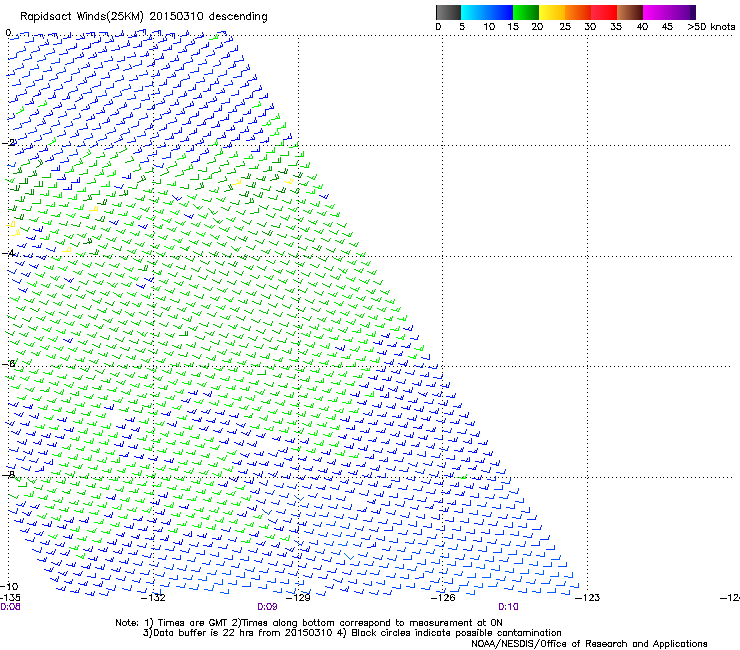This screenshot has width=740, height=650.
Task: Click the '25' label under the color bar
Action: [565, 27]
